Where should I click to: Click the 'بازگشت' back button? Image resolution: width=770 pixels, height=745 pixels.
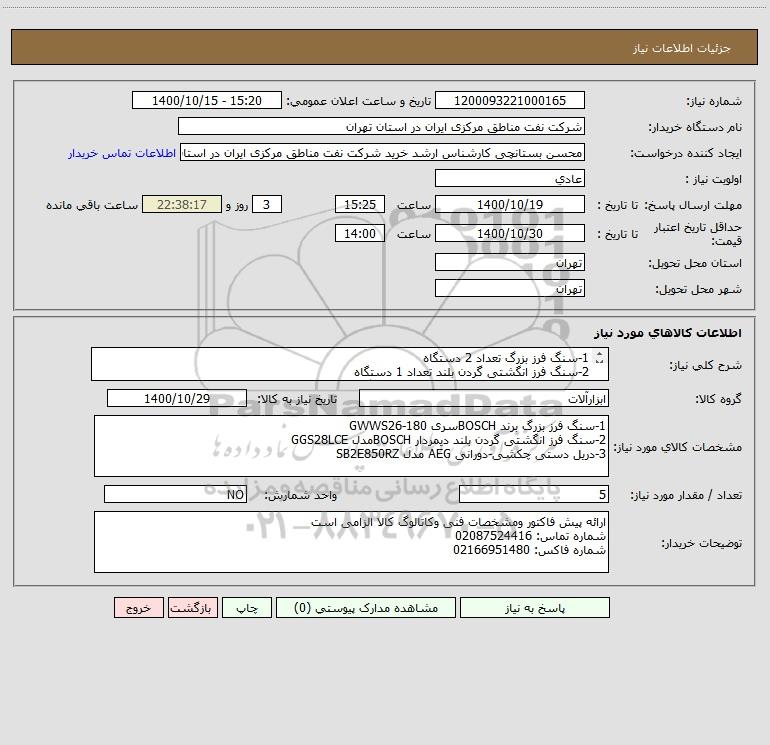coord(192,607)
